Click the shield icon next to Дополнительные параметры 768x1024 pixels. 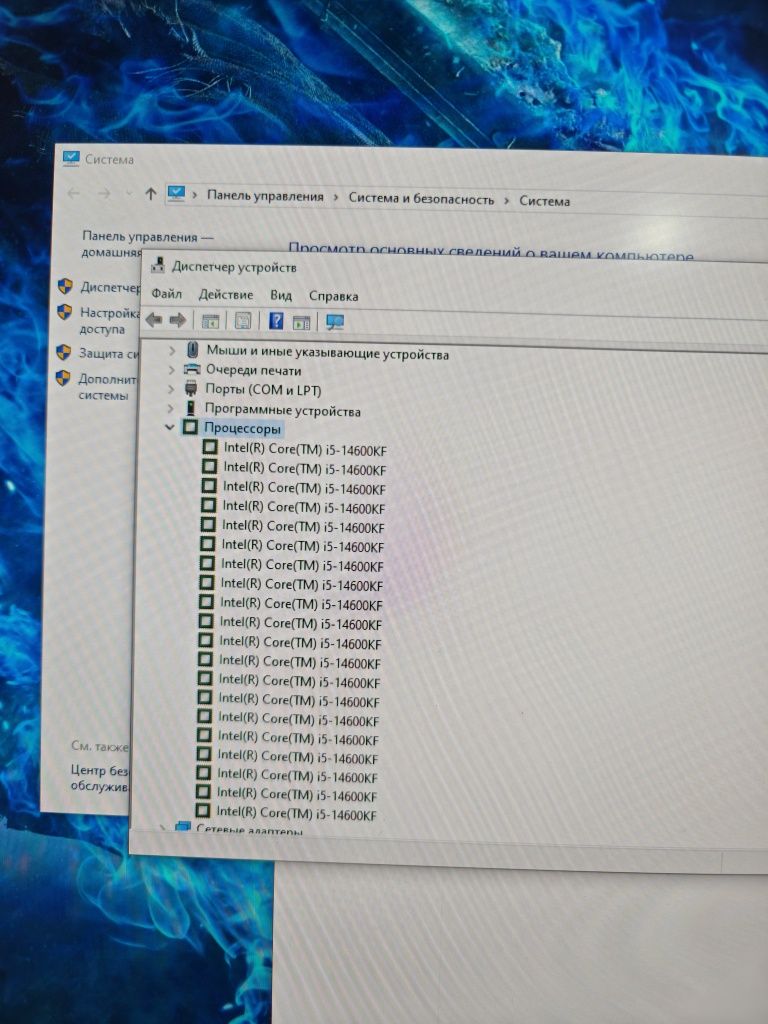click(x=63, y=377)
